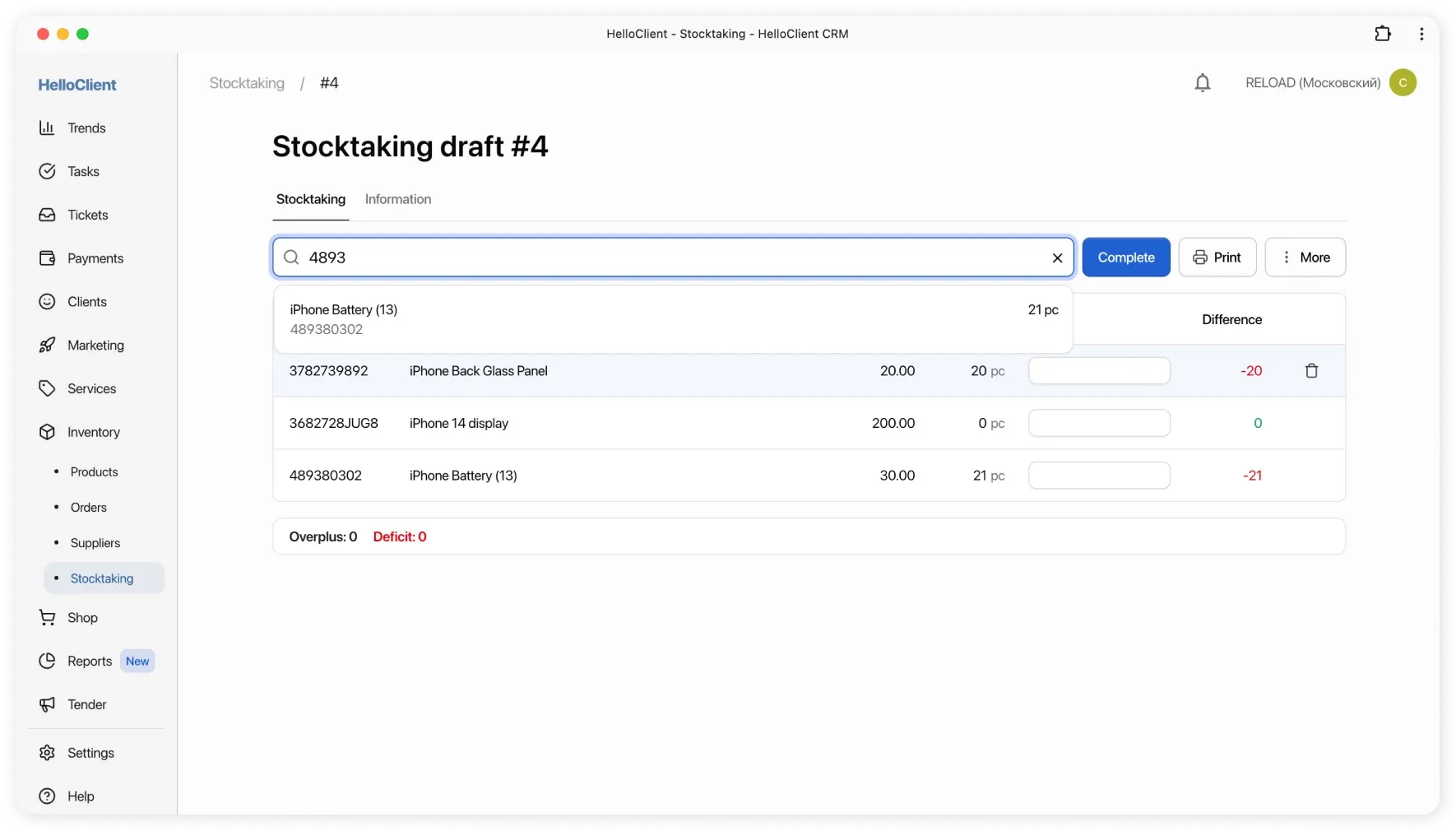
Task: Switch to the Information tab
Action: [x=398, y=200]
